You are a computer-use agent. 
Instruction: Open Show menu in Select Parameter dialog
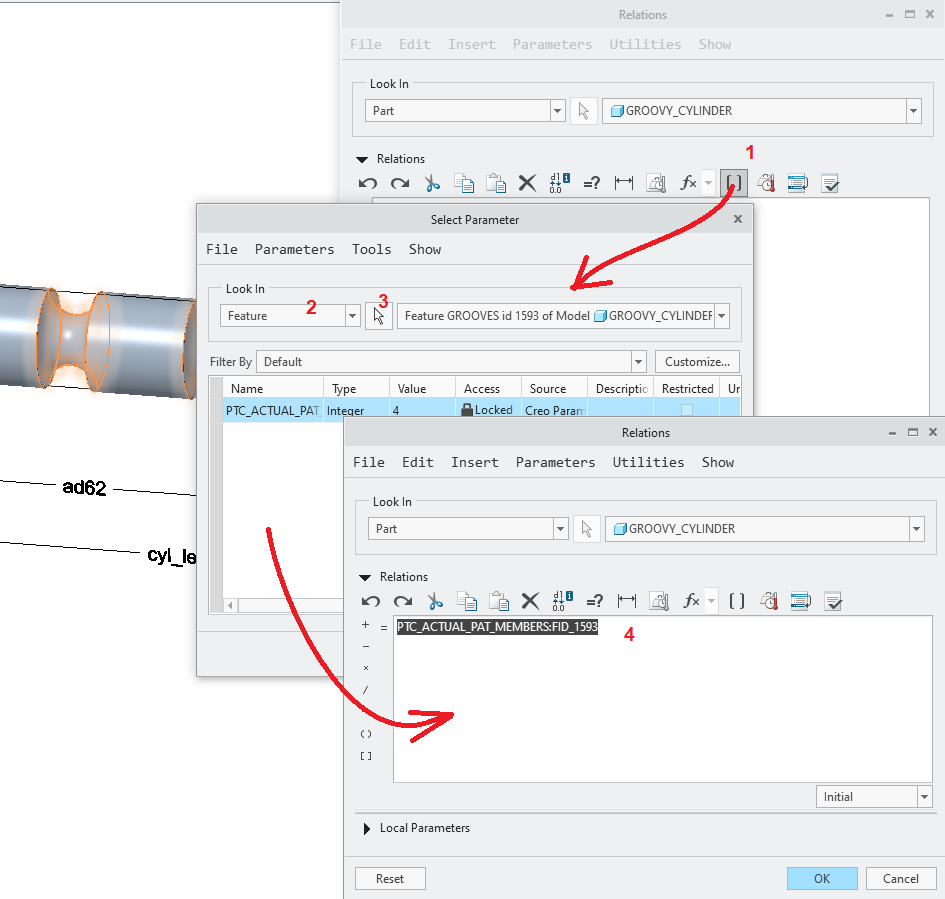(x=425, y=249)
